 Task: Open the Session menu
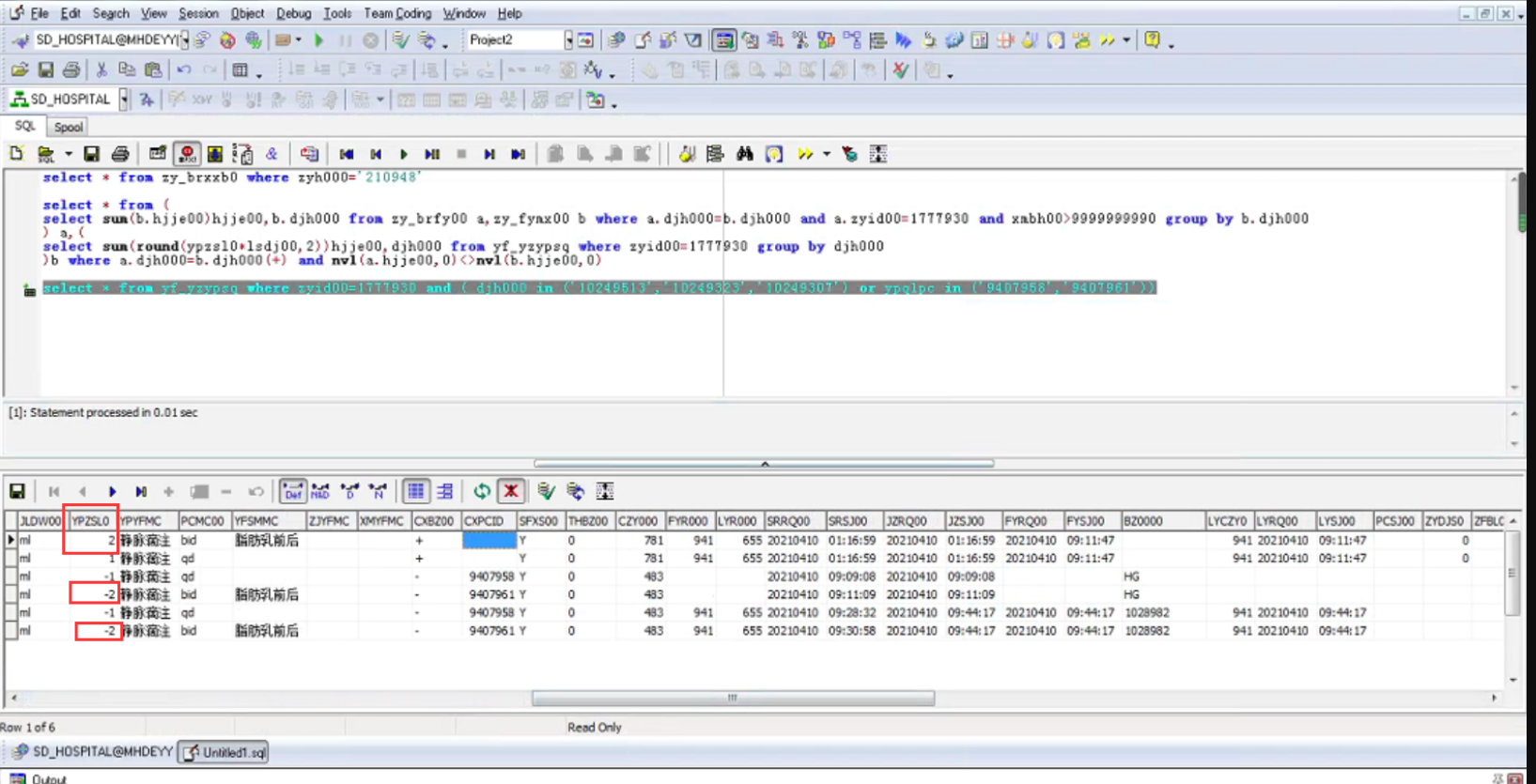click(198, 13)
